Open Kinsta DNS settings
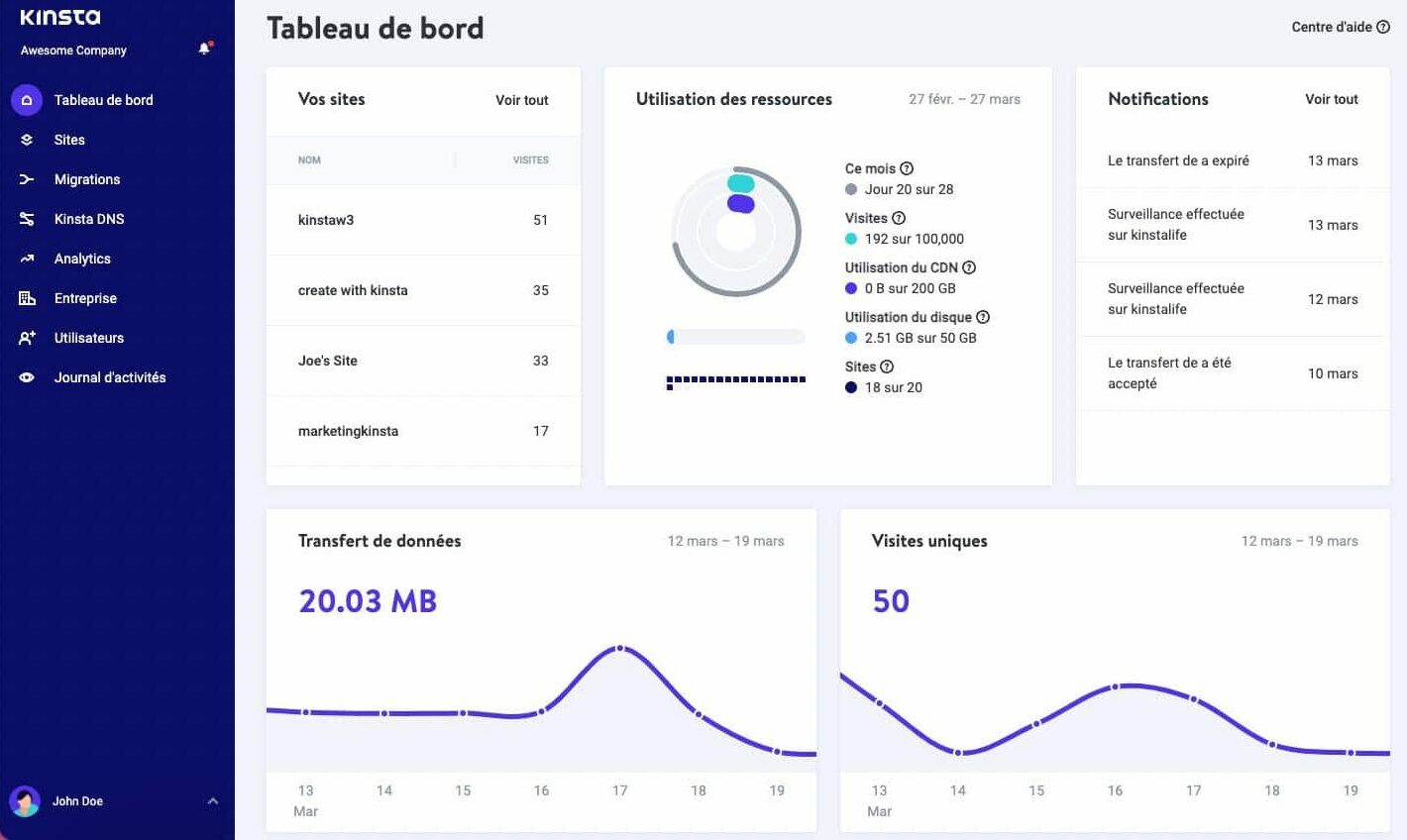Viewport: 1407px width, 840px height. click(91, 219)
